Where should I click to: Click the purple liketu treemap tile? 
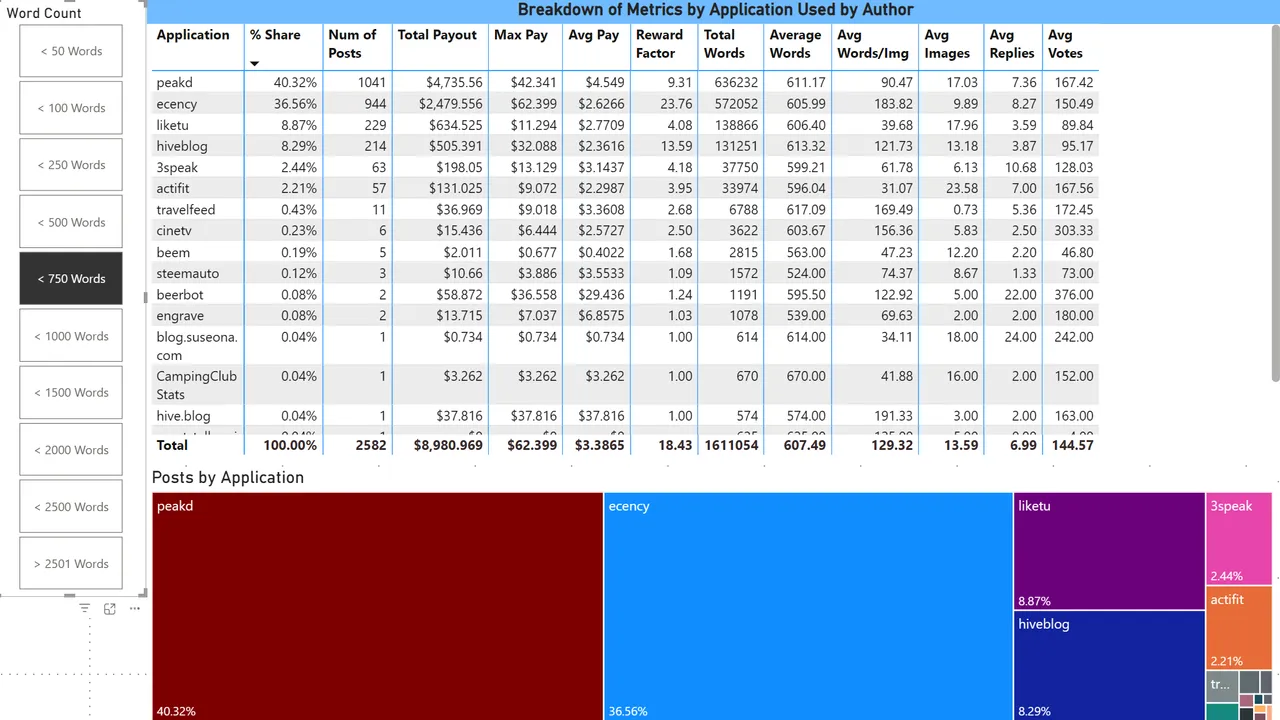1109,551
